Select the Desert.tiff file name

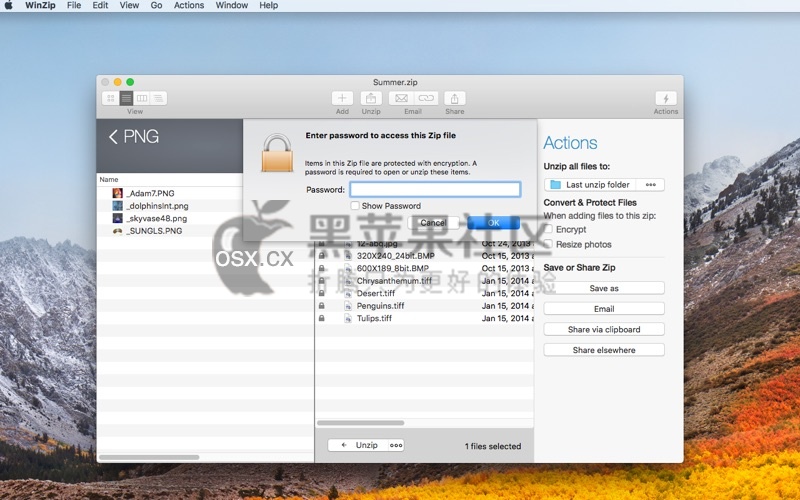pyautogui.click(x=376, y=293)
